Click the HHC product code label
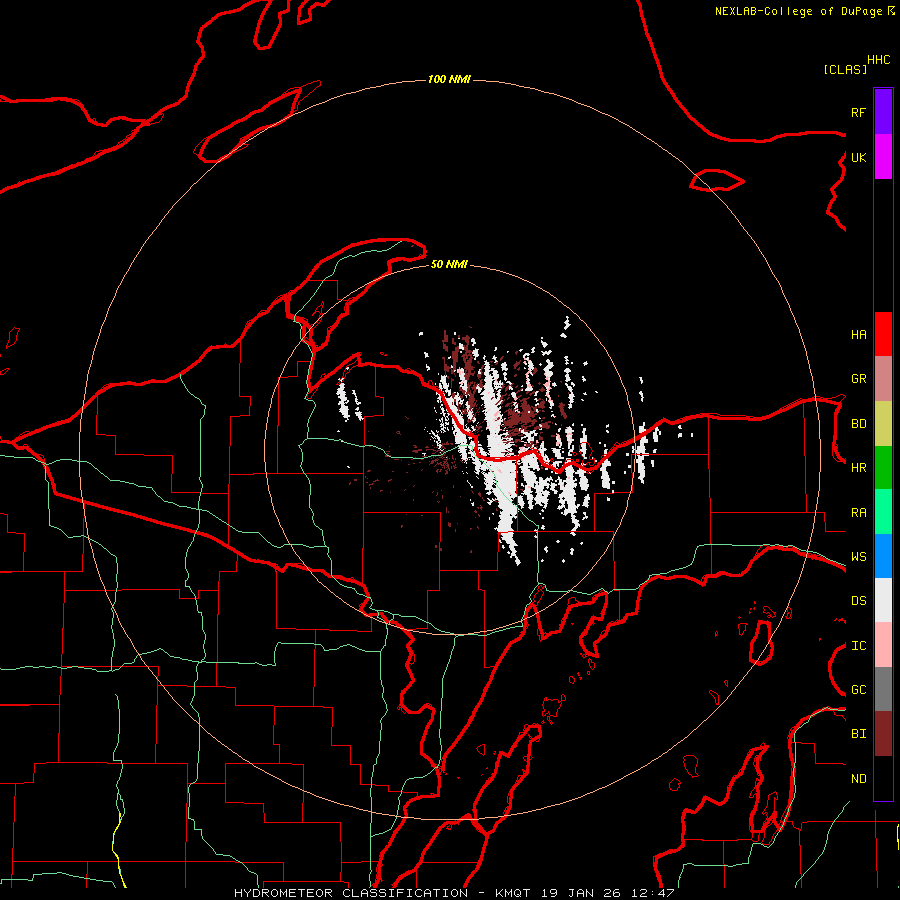The image size is (900, 900). (x=879, y=60)
